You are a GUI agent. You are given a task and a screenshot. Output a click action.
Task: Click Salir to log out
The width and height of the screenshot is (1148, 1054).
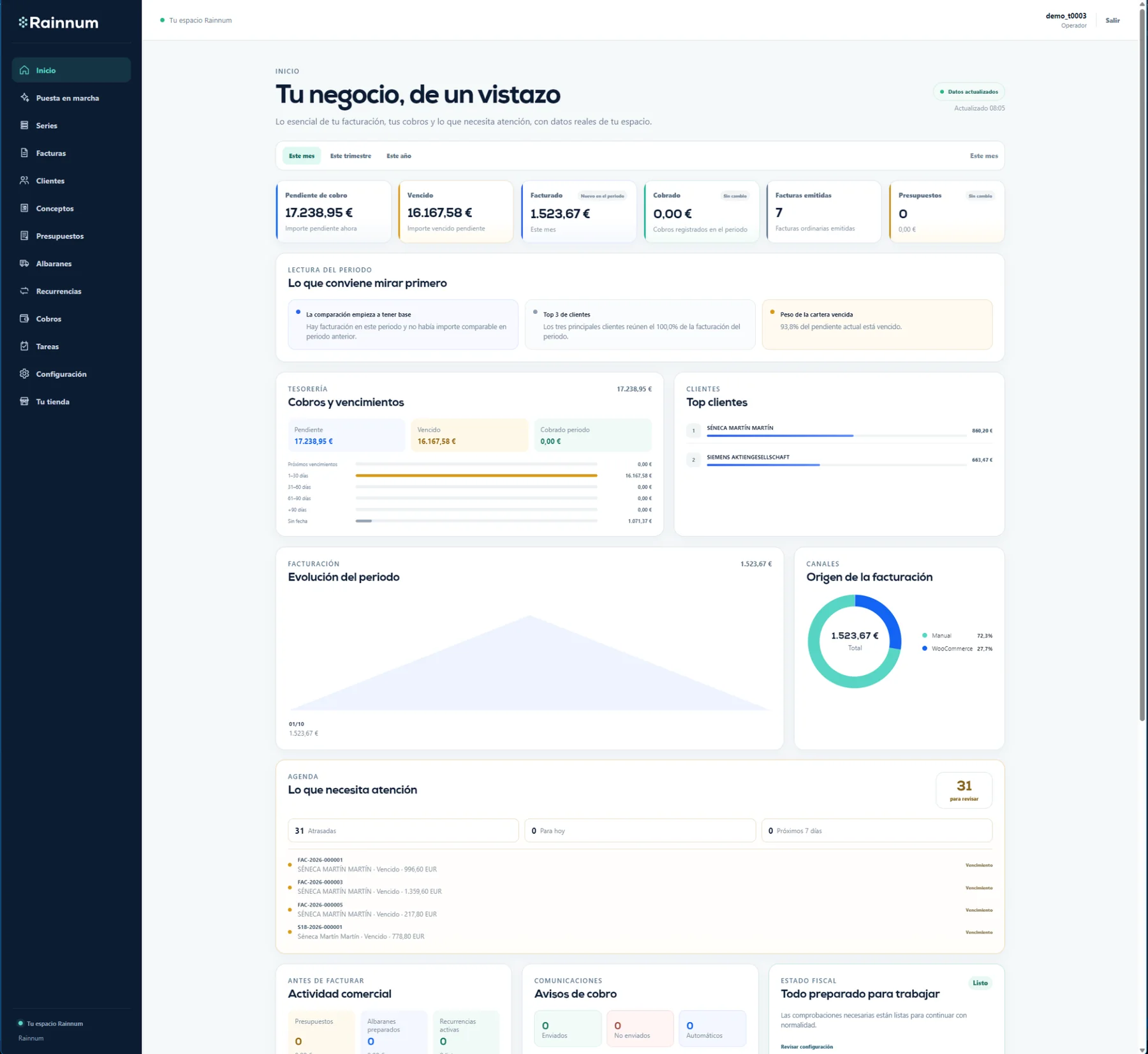pyautogui.click(x=1112, y=20)
